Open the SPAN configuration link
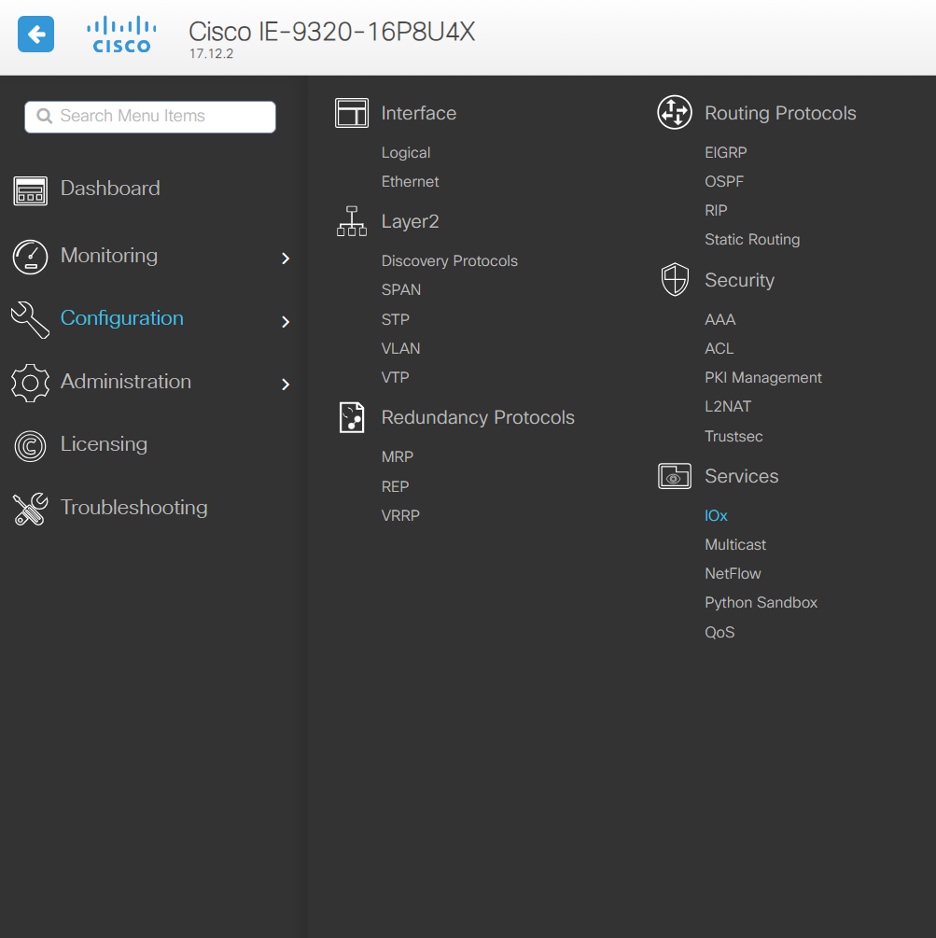Image resolution: width=936 pixels, height=938 pixels. [x=401, y=290]
